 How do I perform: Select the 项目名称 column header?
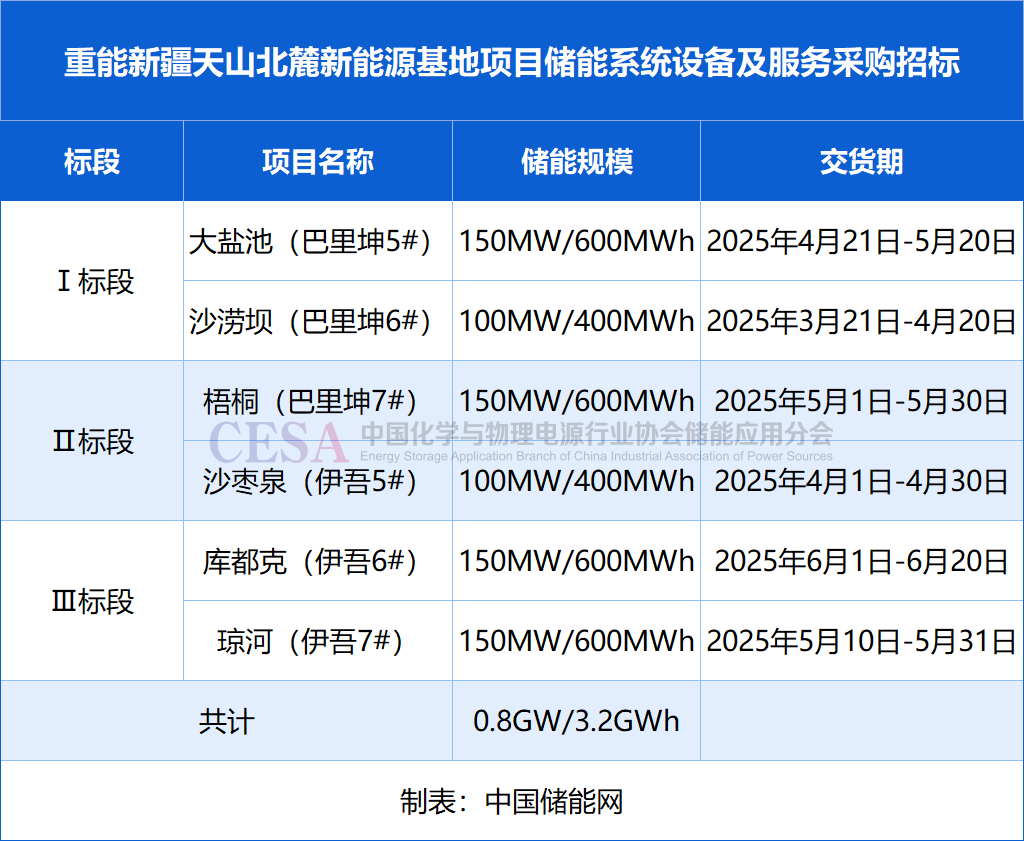(317, 161)
